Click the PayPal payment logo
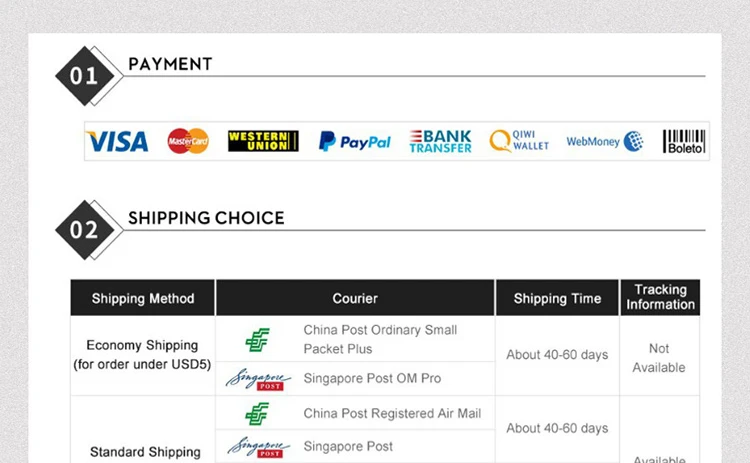The height and width of the screenshot is (463, 750). pyautogui.click(x=355, y=142)
